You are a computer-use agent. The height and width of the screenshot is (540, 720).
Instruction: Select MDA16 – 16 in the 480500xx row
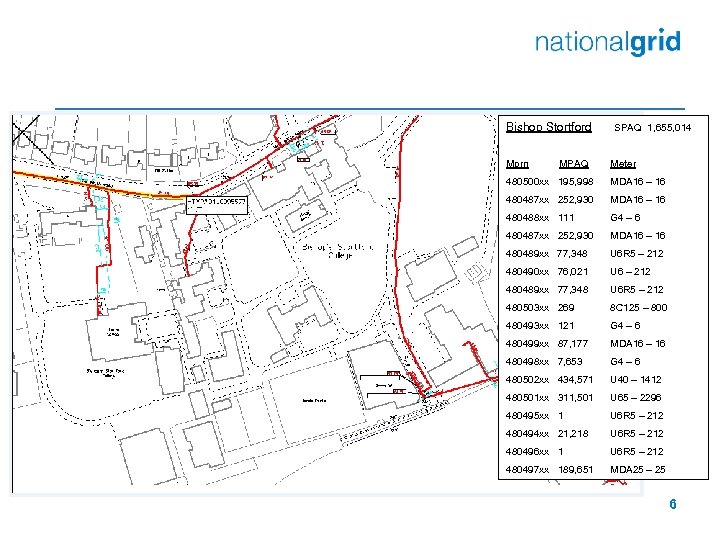coord(637,182)
